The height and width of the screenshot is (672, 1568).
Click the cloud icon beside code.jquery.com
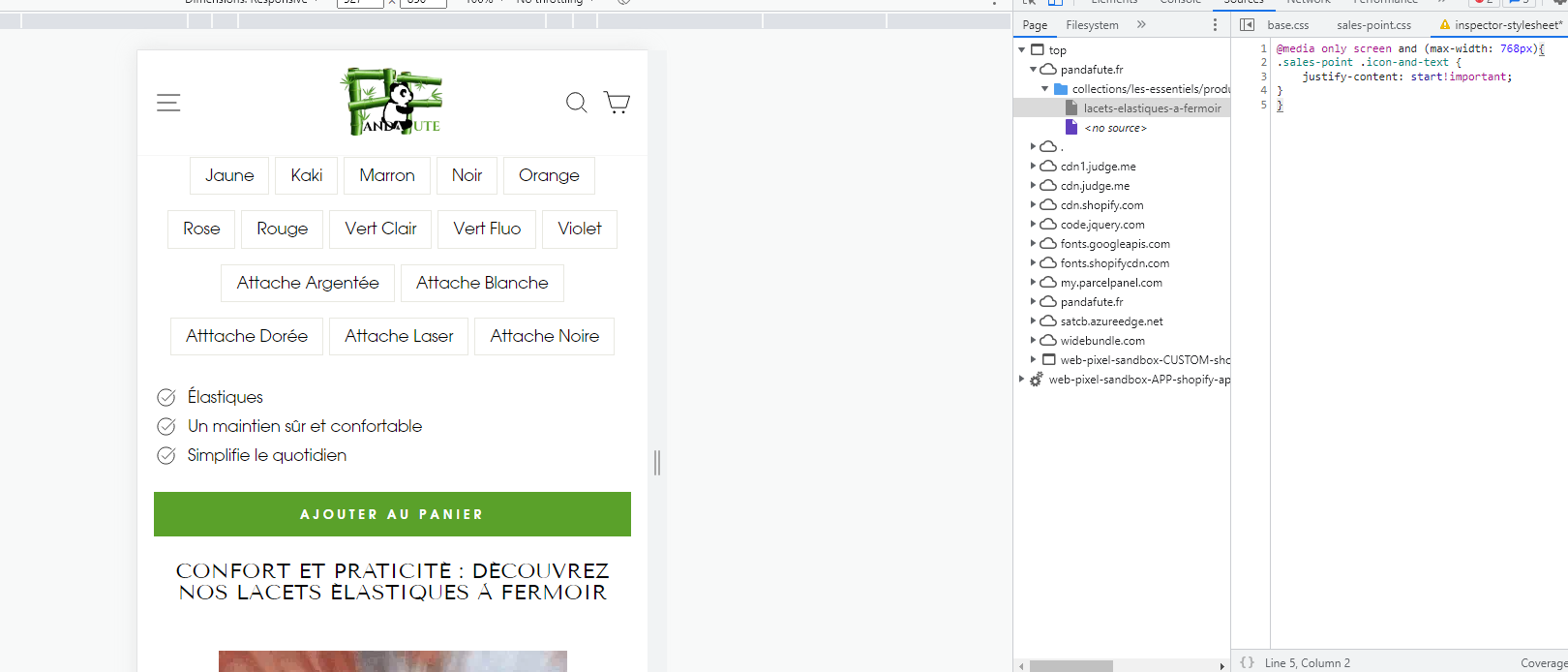pos(1048,224)
